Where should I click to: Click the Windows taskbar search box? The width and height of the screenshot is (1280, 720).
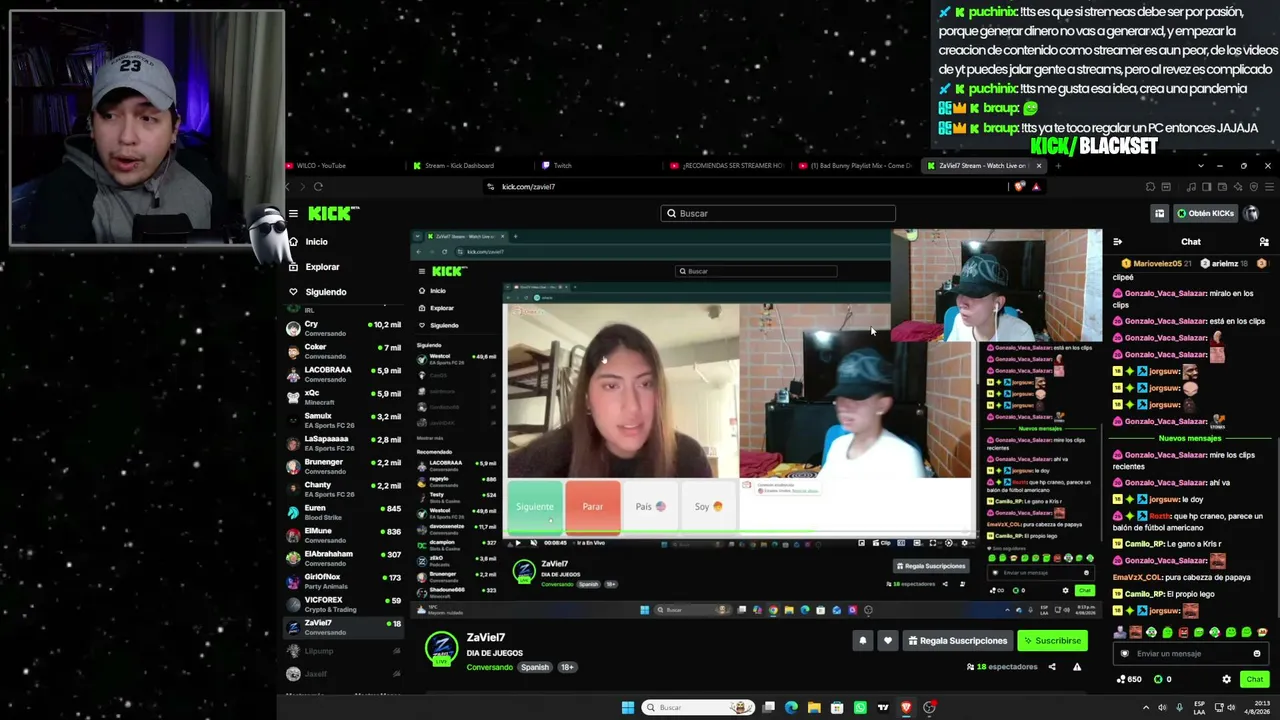pyautogui.click(x=699, y=708)
